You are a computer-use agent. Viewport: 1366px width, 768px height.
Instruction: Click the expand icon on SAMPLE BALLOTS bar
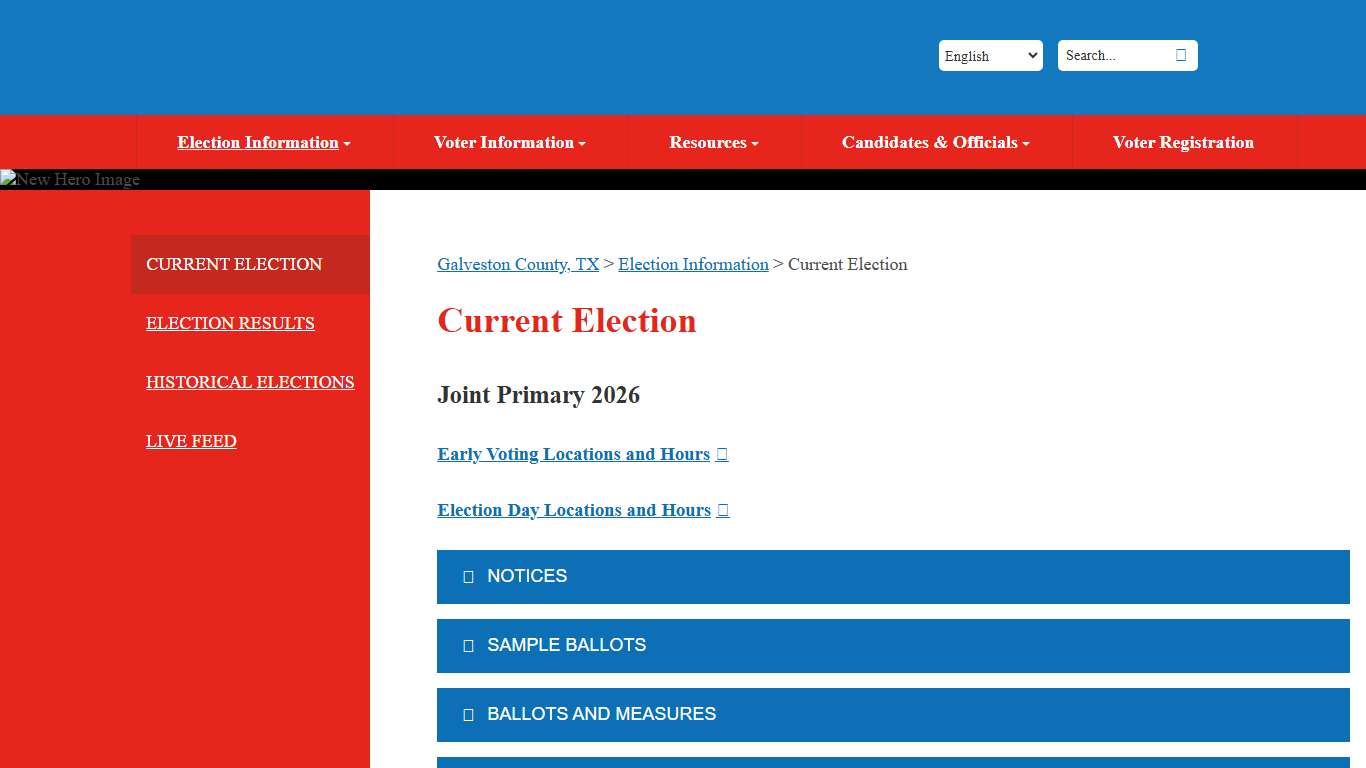click(x=468, y=645)
